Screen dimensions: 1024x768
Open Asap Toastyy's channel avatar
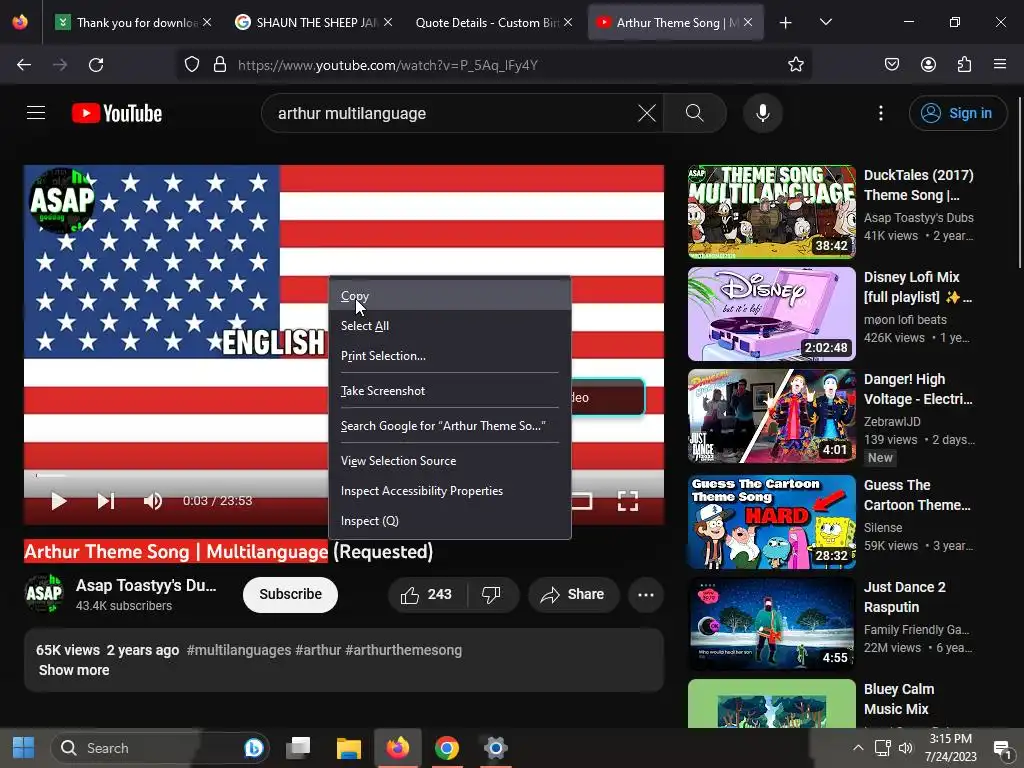(44, 594)
